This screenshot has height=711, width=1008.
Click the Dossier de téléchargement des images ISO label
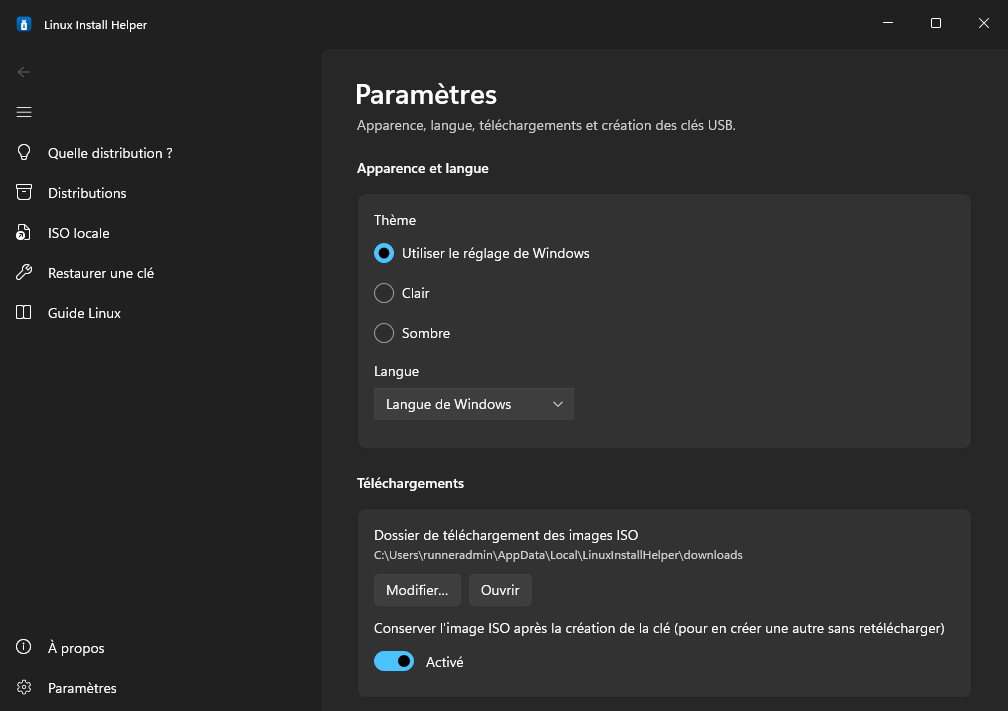tap(506, 535)
